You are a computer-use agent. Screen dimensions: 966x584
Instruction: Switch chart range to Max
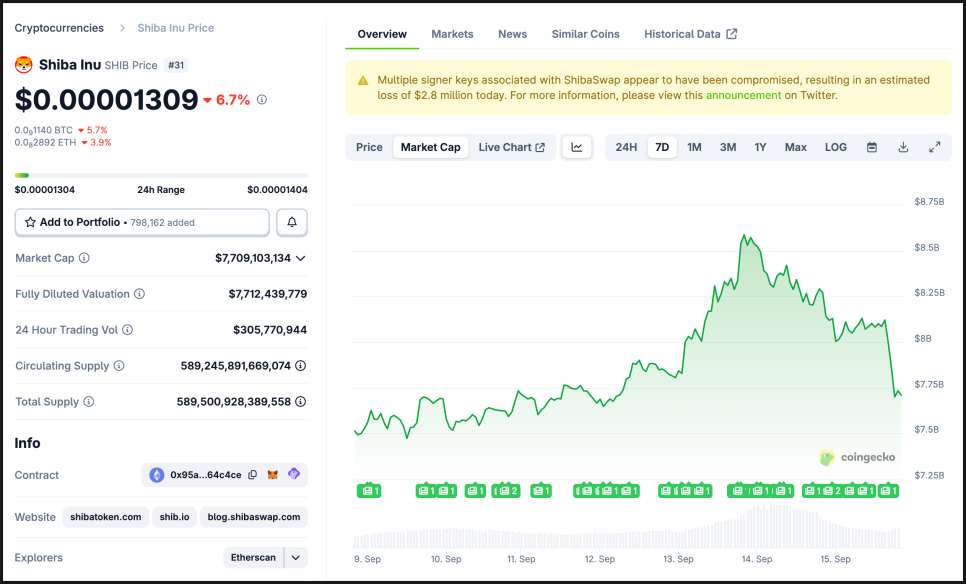pos(795,147)
